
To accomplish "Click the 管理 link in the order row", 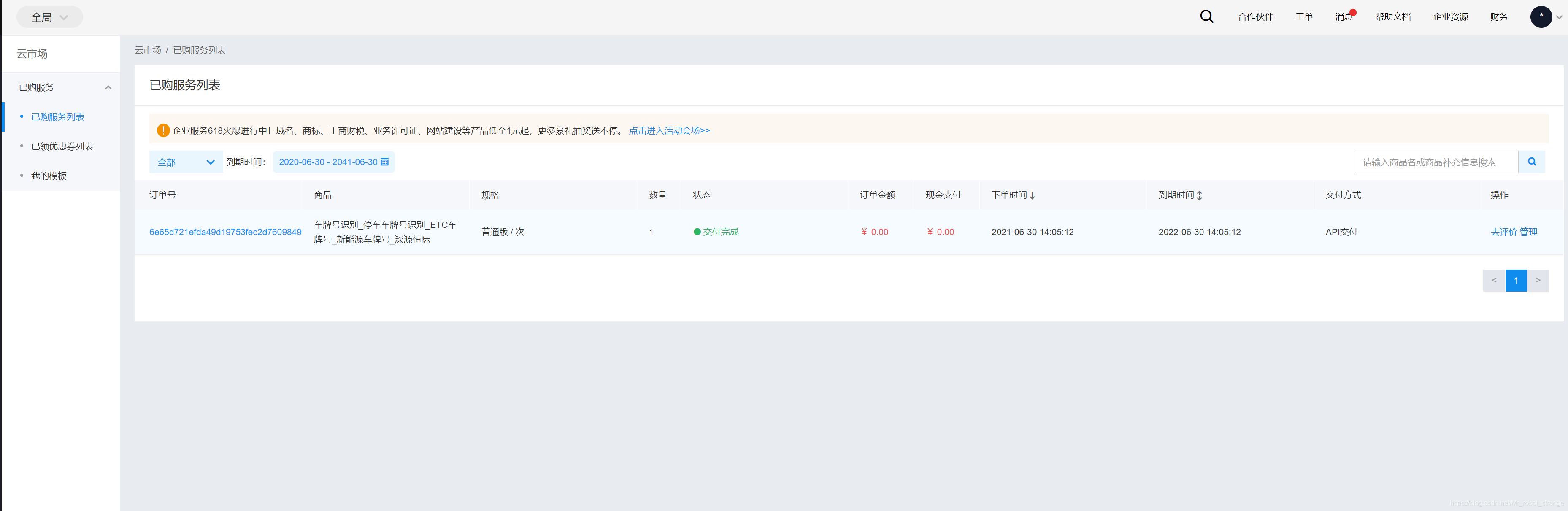I will [x=1528, y=232].
